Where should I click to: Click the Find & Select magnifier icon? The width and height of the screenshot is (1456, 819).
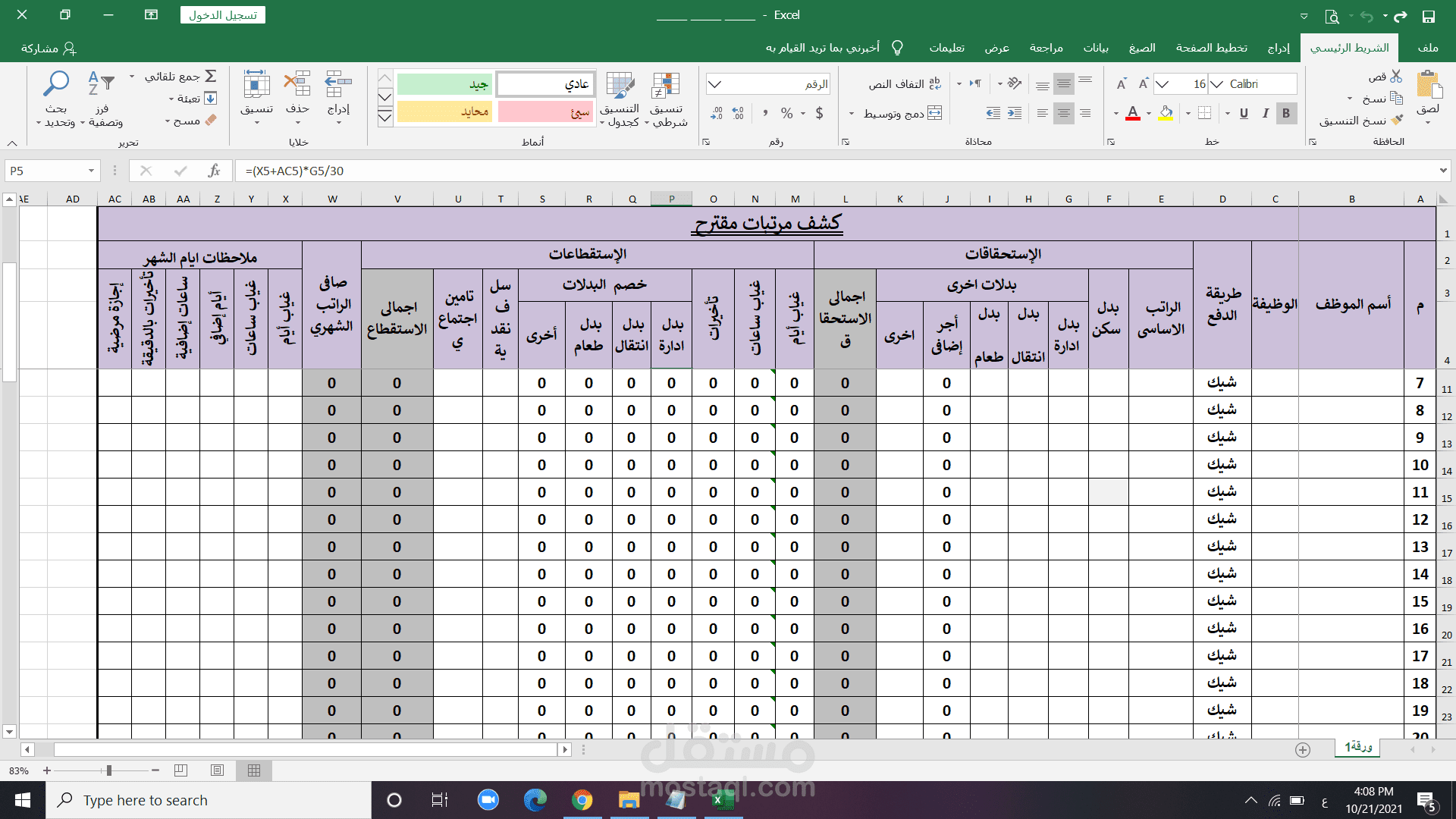tap(56, 84)
